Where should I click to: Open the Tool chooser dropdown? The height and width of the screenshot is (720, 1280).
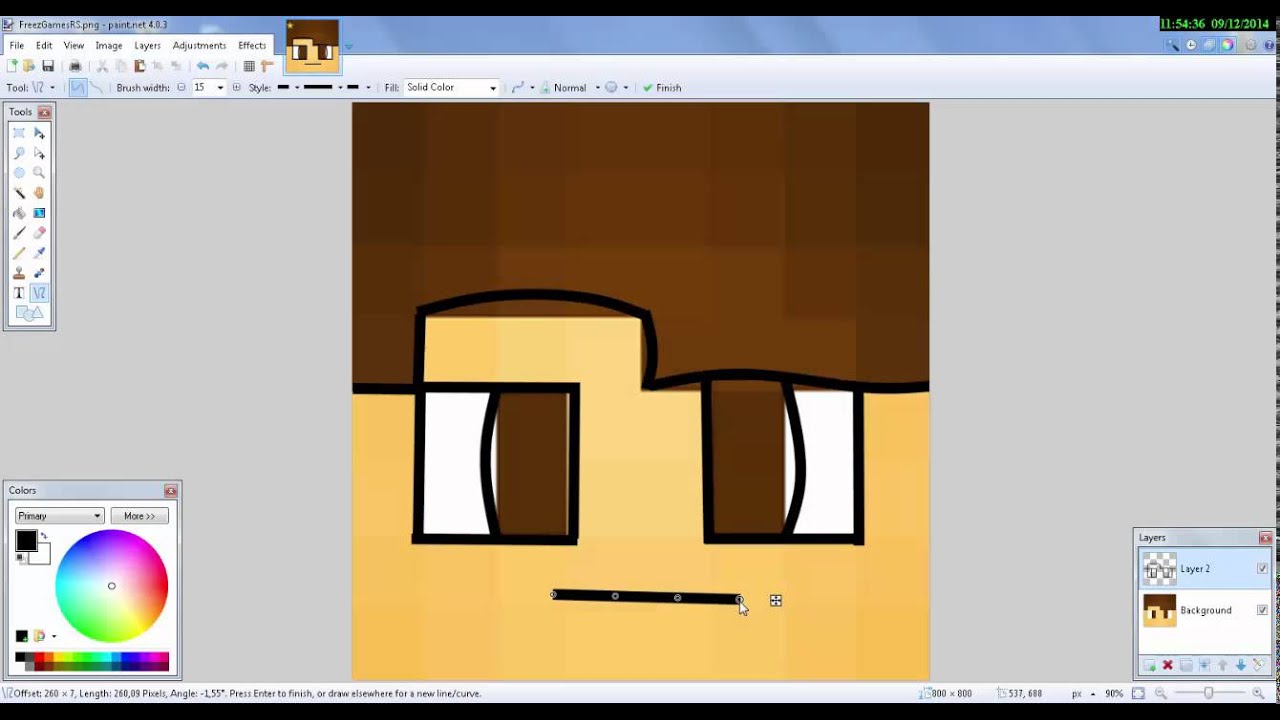click(x=43, y=88)
